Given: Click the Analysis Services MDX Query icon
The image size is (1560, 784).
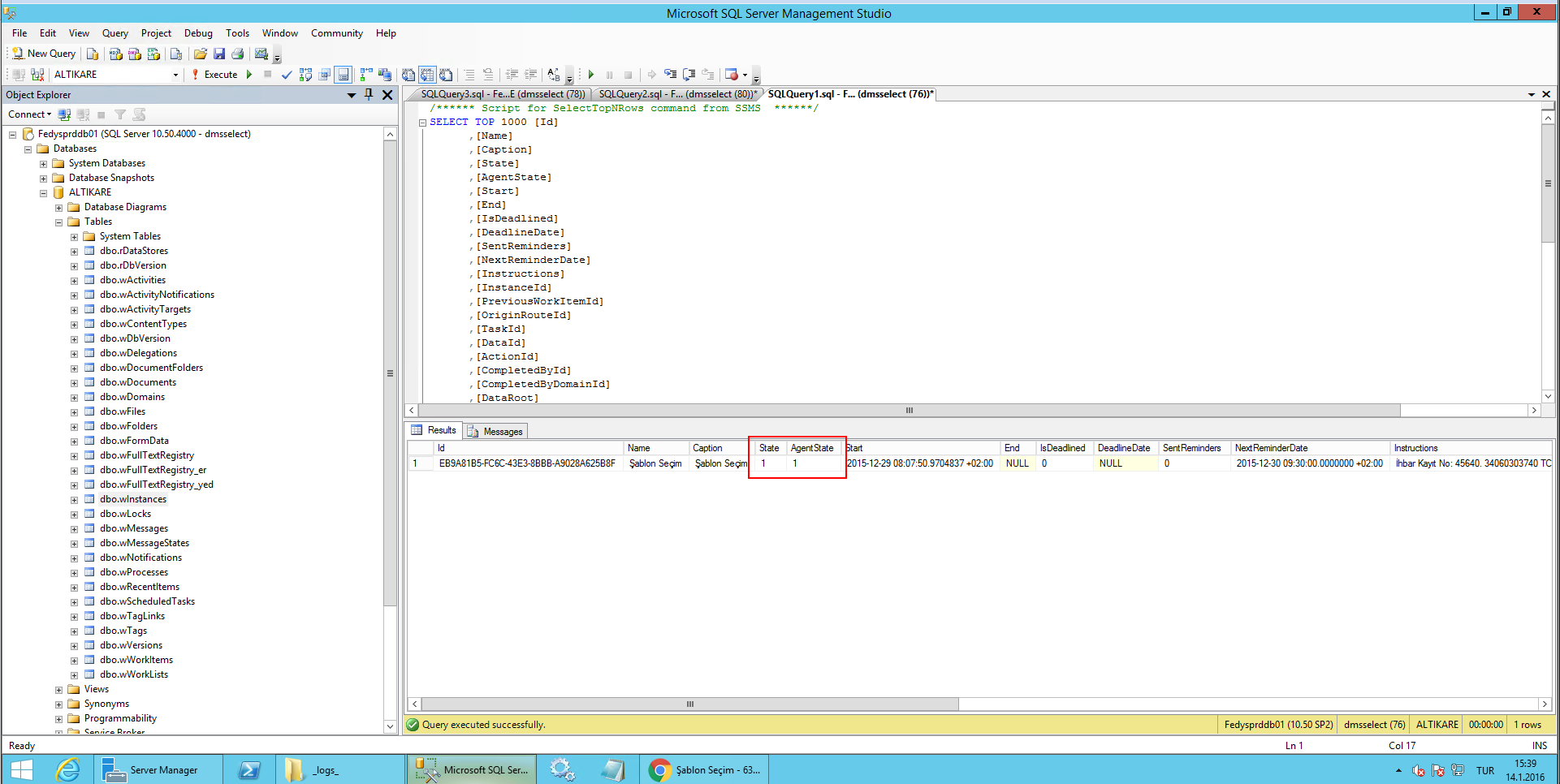Looking at the screenshot, I should (x=116, y=54).
